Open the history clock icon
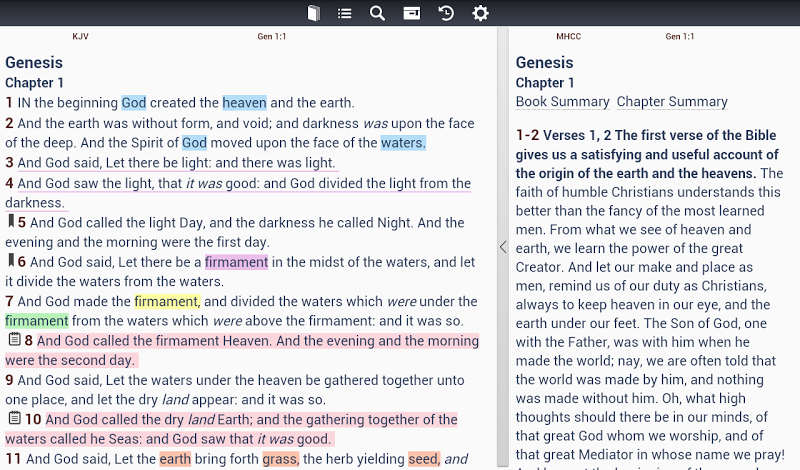 446,13
